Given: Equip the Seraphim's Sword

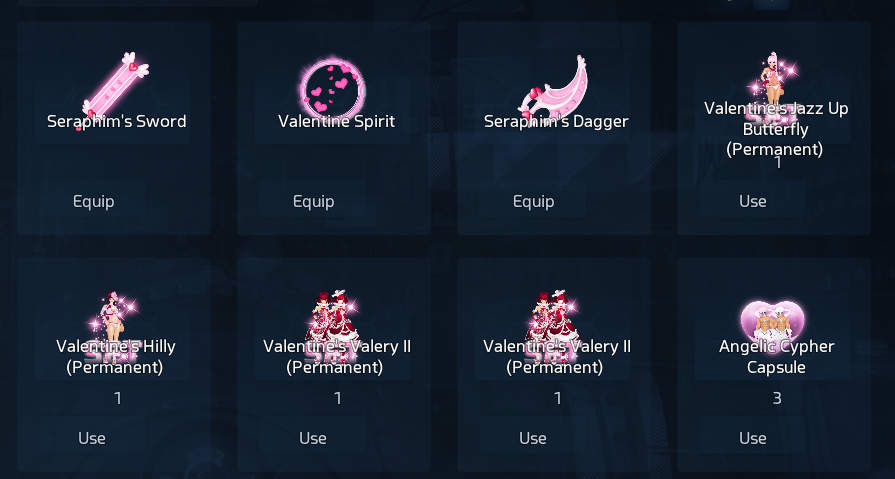Looking at the screenshot, I should coord(92,201).
